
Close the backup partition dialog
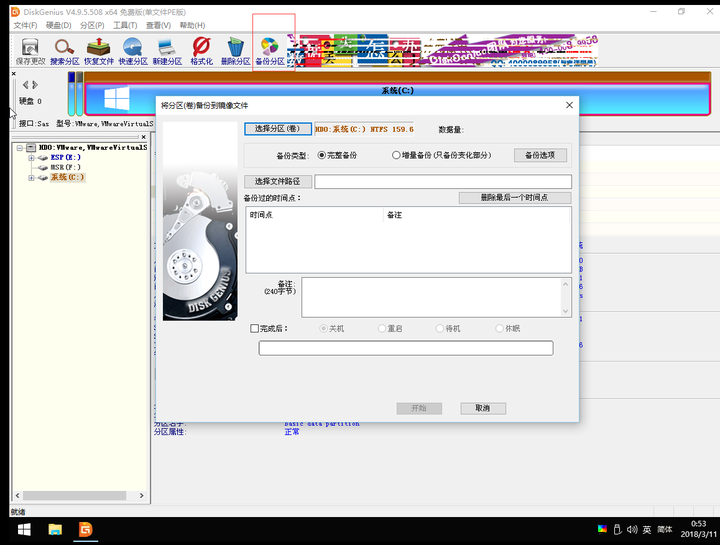569,105
